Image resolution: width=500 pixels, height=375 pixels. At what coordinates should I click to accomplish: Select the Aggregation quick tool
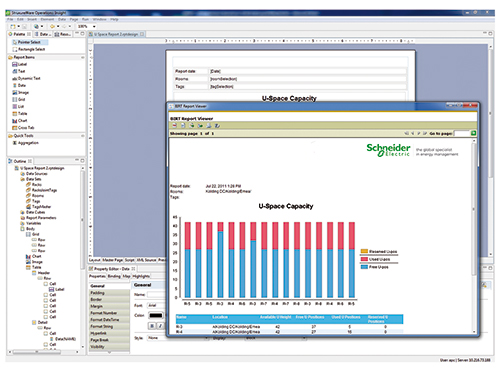(x=26, y=143)
